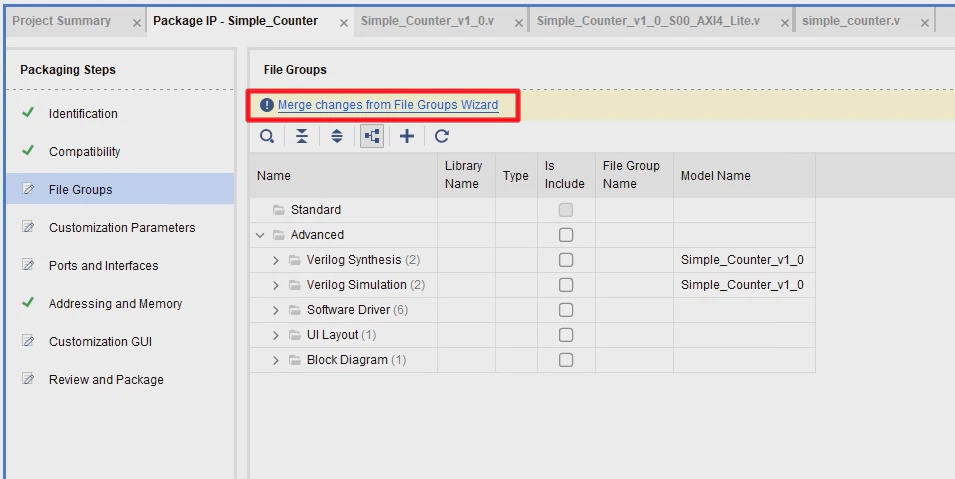The height and width of the screenshot is (479, 955).
Task: Close the Project Summary tab
Action: click(136, 23)
